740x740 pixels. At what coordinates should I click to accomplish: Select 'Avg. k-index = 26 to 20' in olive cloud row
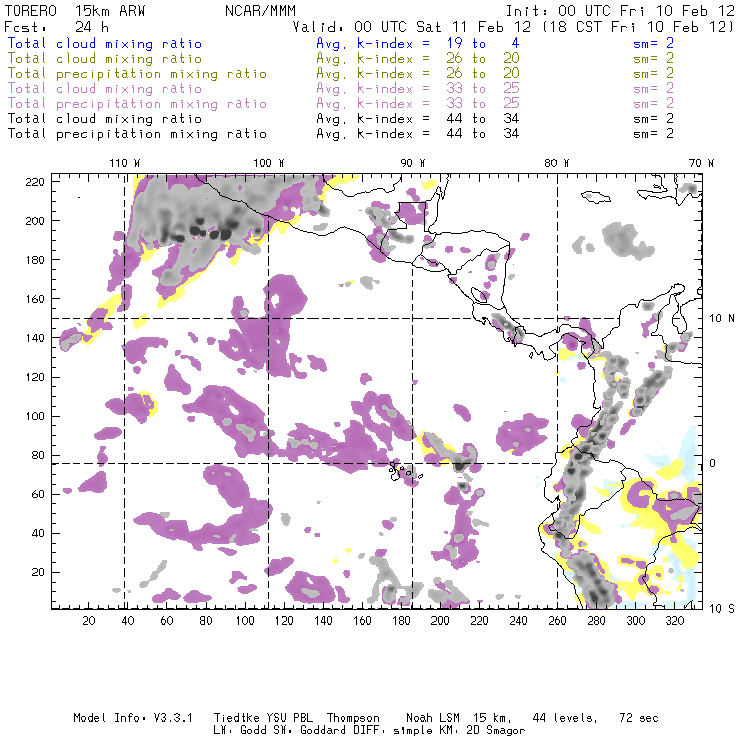click(x=418, y=59)
